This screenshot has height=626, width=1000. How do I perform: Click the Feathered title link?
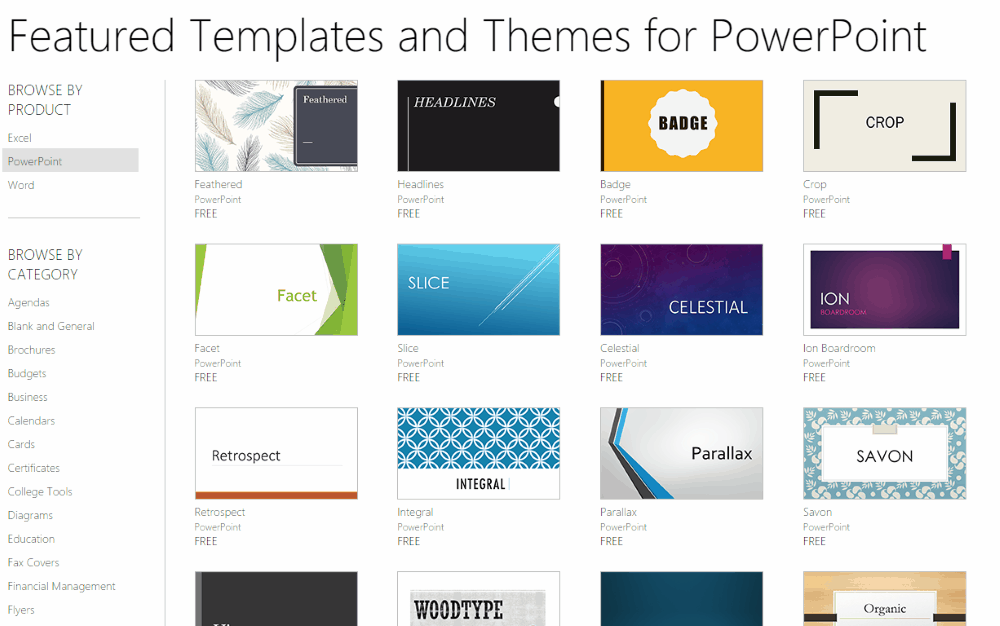click(x=218, y=184)
